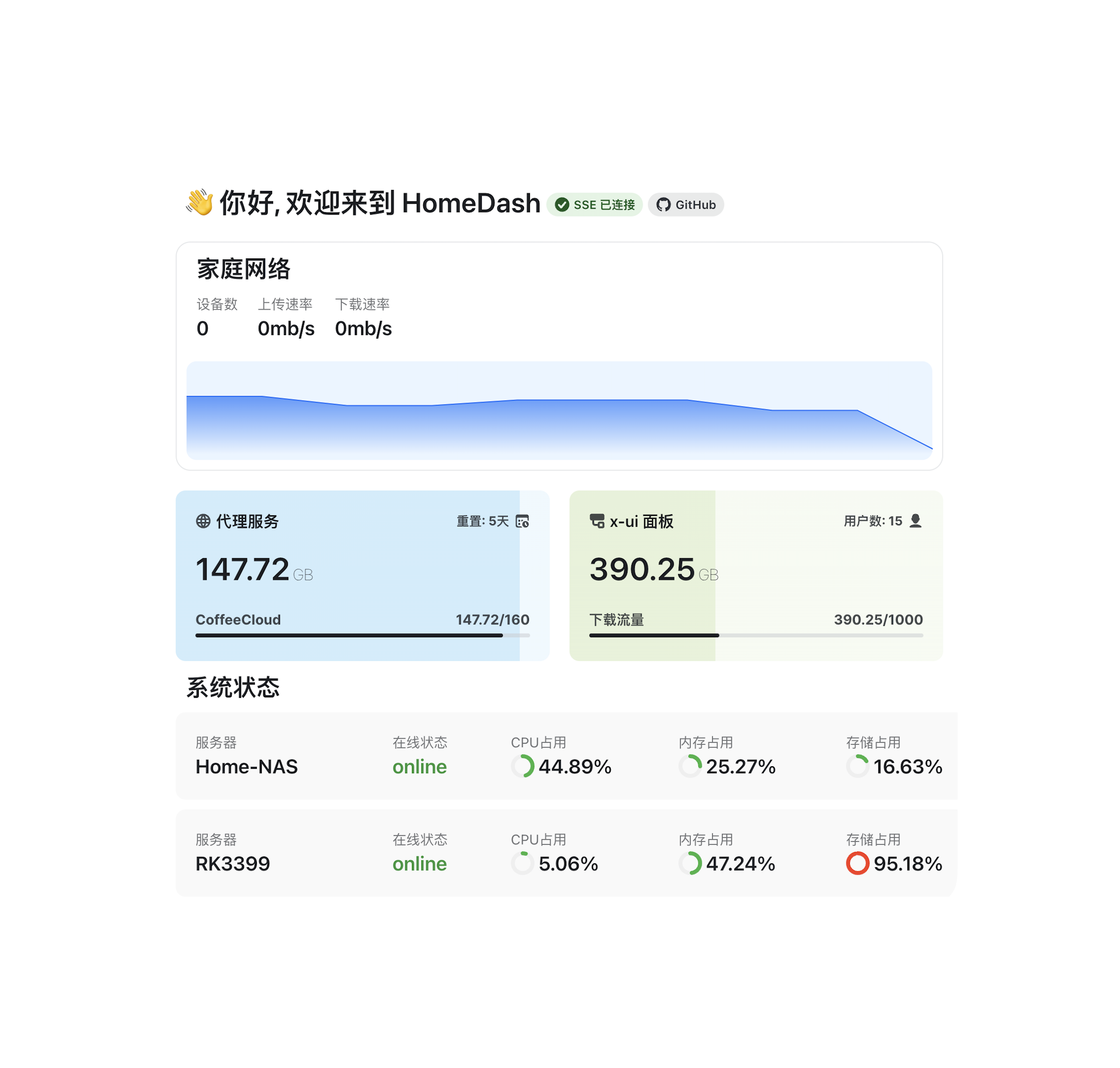1120x1068 pixels.
Task: Click the RK3399 online status text
Action: (x=419, y=864)
